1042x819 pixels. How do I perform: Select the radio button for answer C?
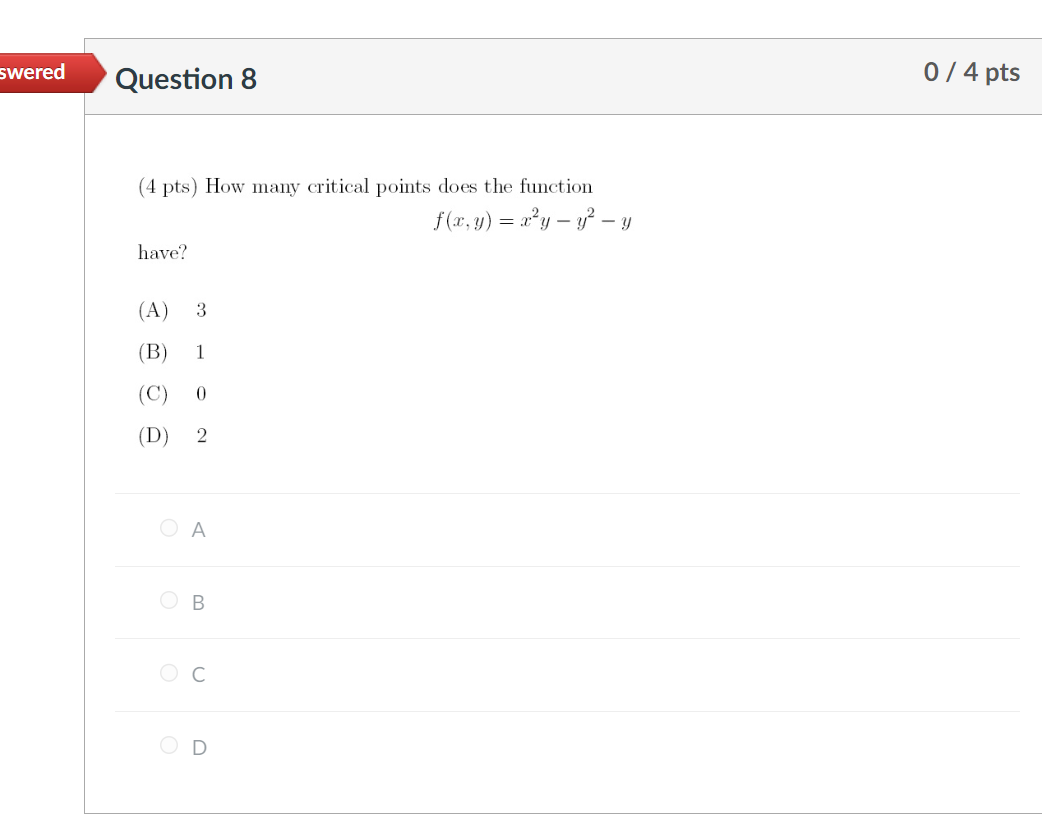point(169,673)
